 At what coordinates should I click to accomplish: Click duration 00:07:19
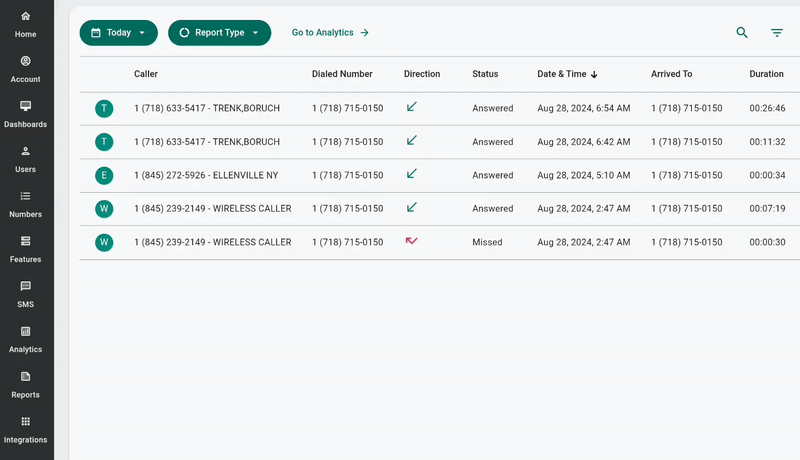(x=767, y=209)
